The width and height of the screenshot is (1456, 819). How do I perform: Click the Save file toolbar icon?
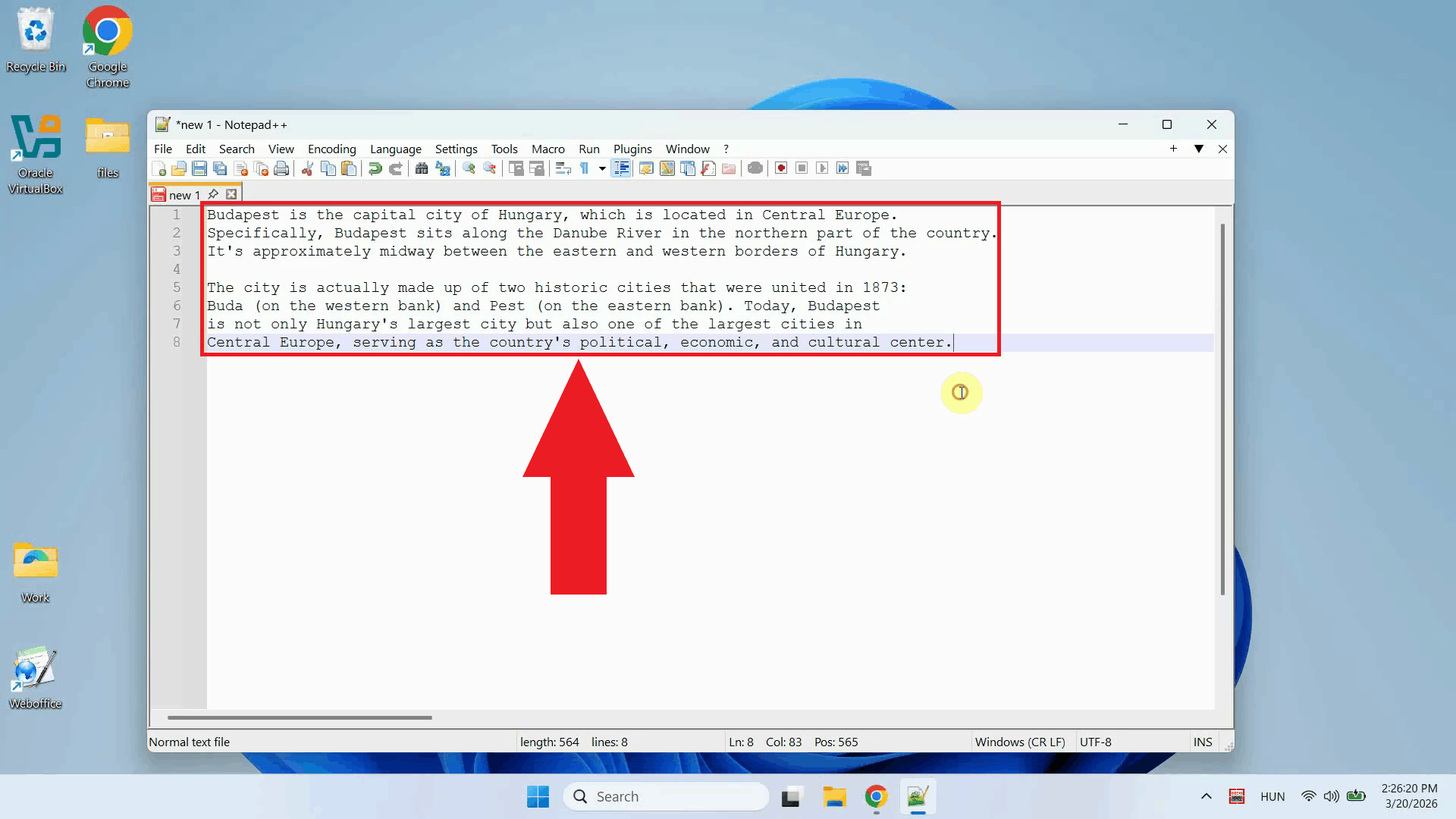click(x=199, y=168)
